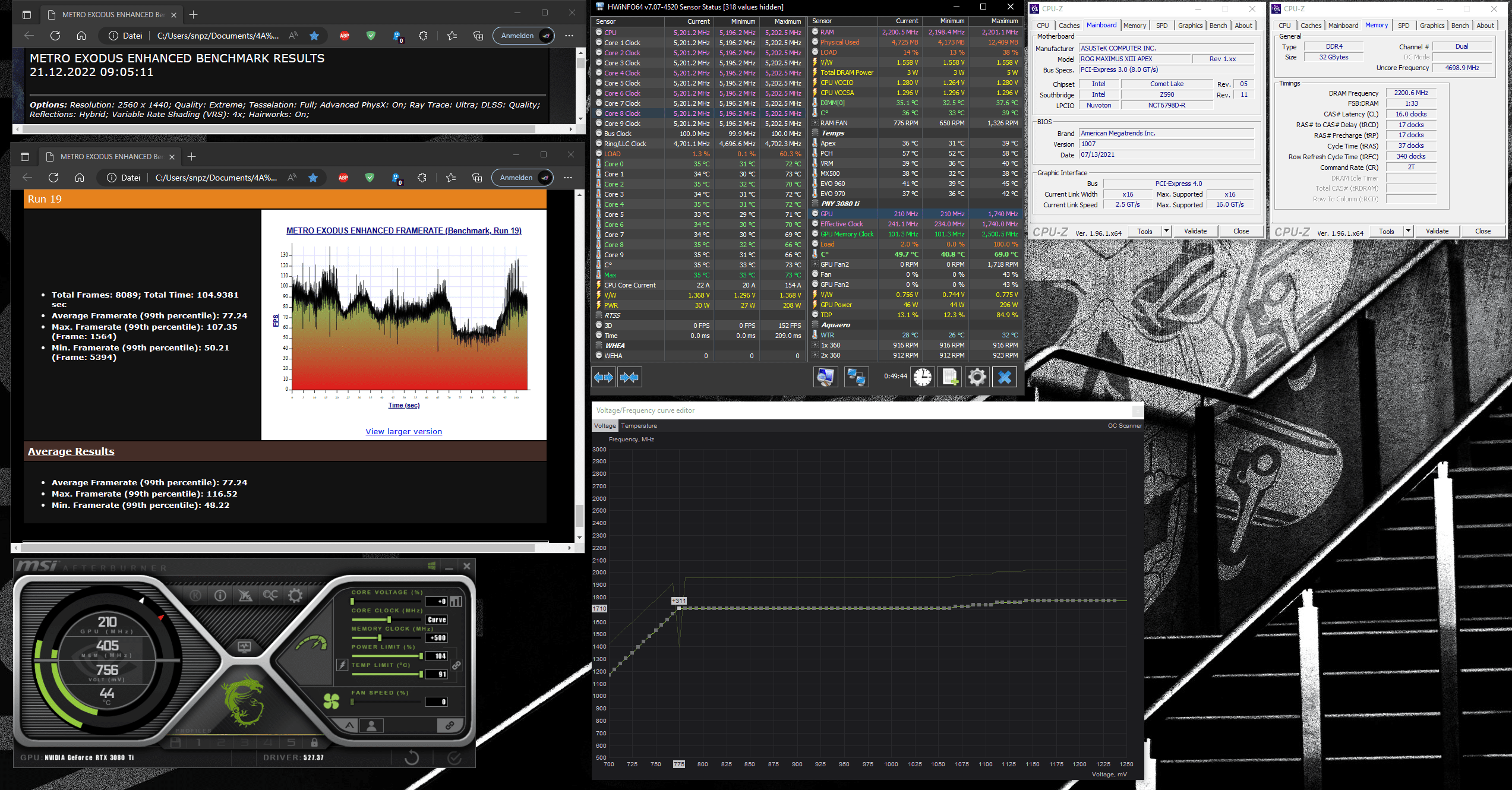Screen dimensions: 1512x790
Task: Select Afterburner profile slot 1
Action: [199, 742]
